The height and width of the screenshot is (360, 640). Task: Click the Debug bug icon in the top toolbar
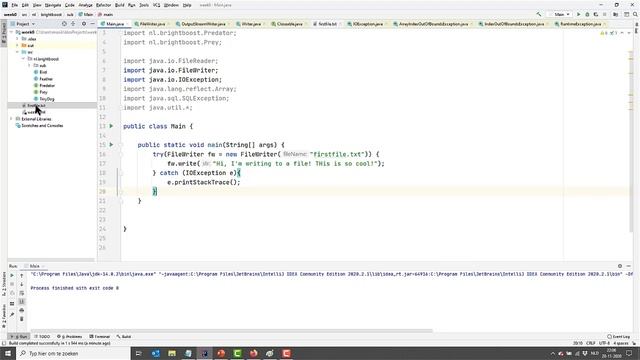[587, 14]
